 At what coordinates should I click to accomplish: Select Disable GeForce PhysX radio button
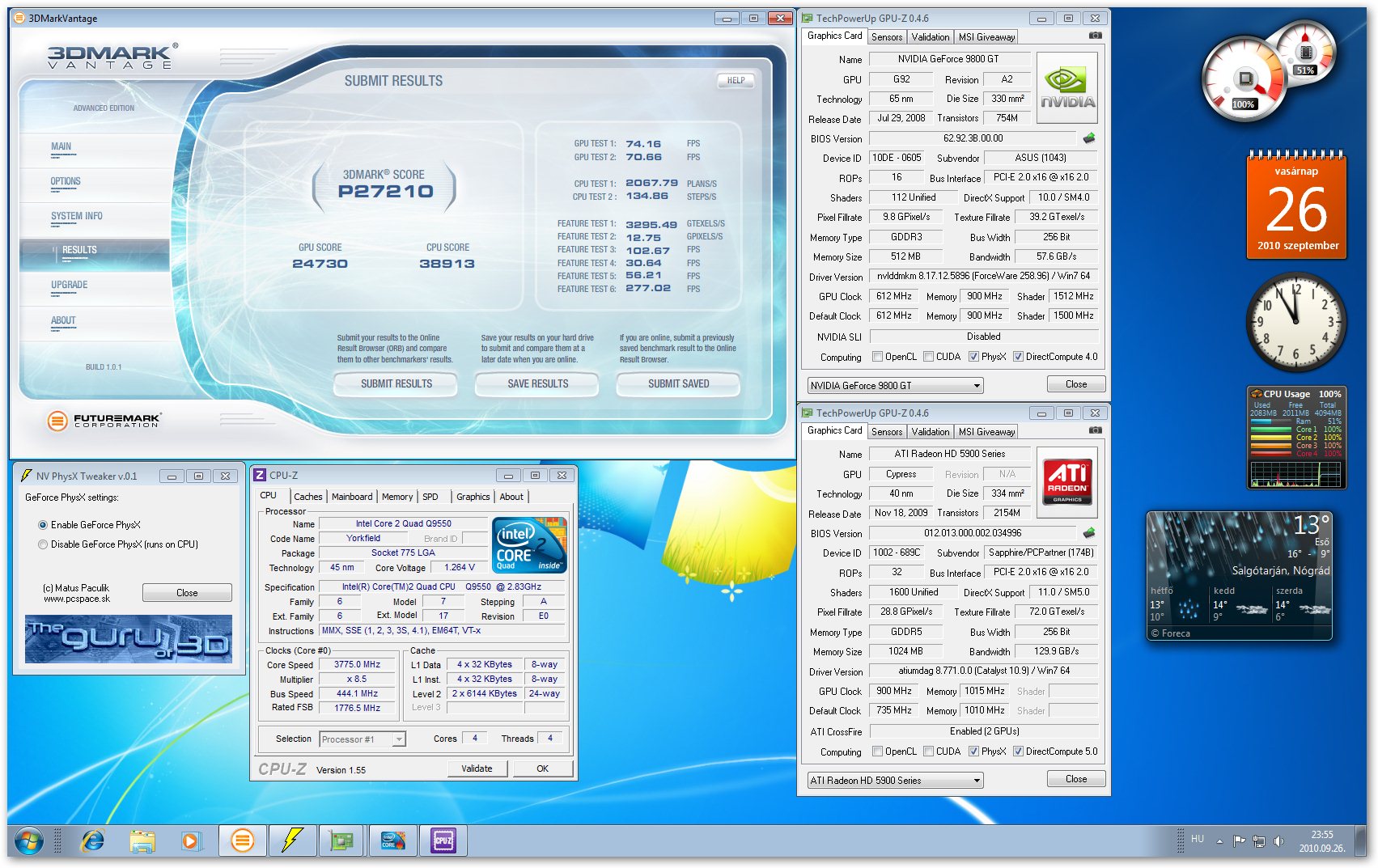43,544
